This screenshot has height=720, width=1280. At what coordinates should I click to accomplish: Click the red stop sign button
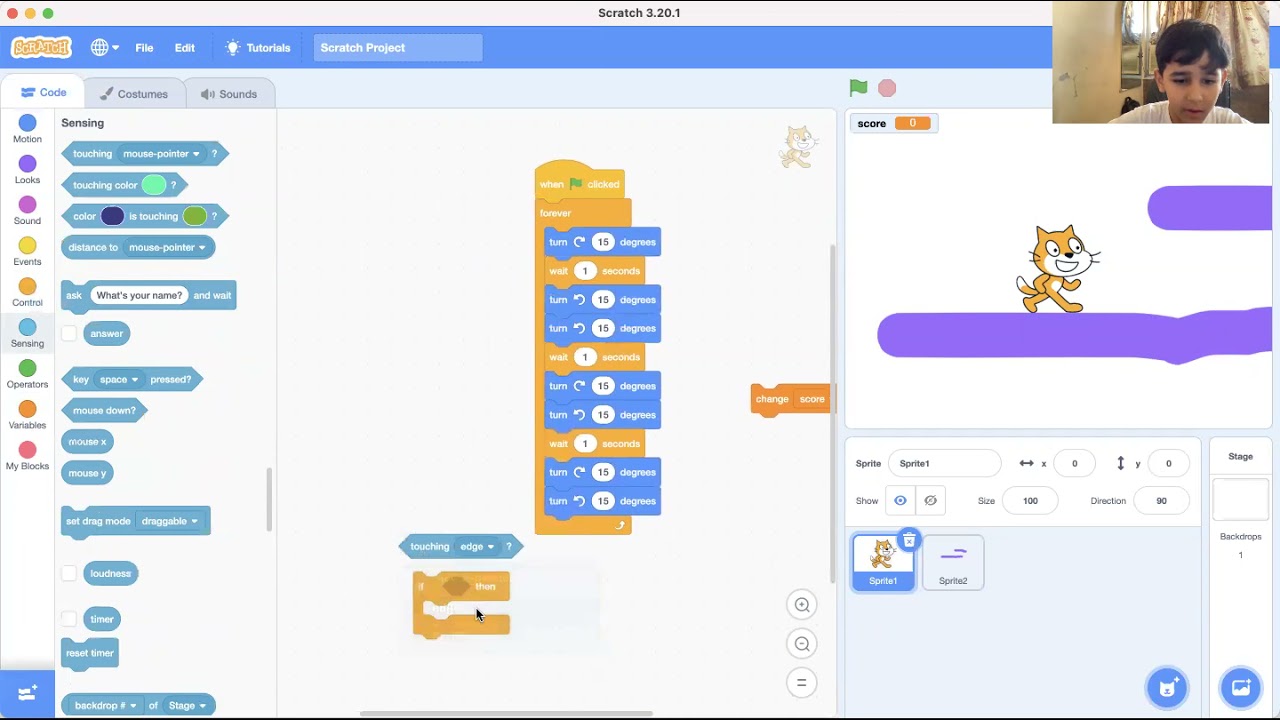click(887, 88)
